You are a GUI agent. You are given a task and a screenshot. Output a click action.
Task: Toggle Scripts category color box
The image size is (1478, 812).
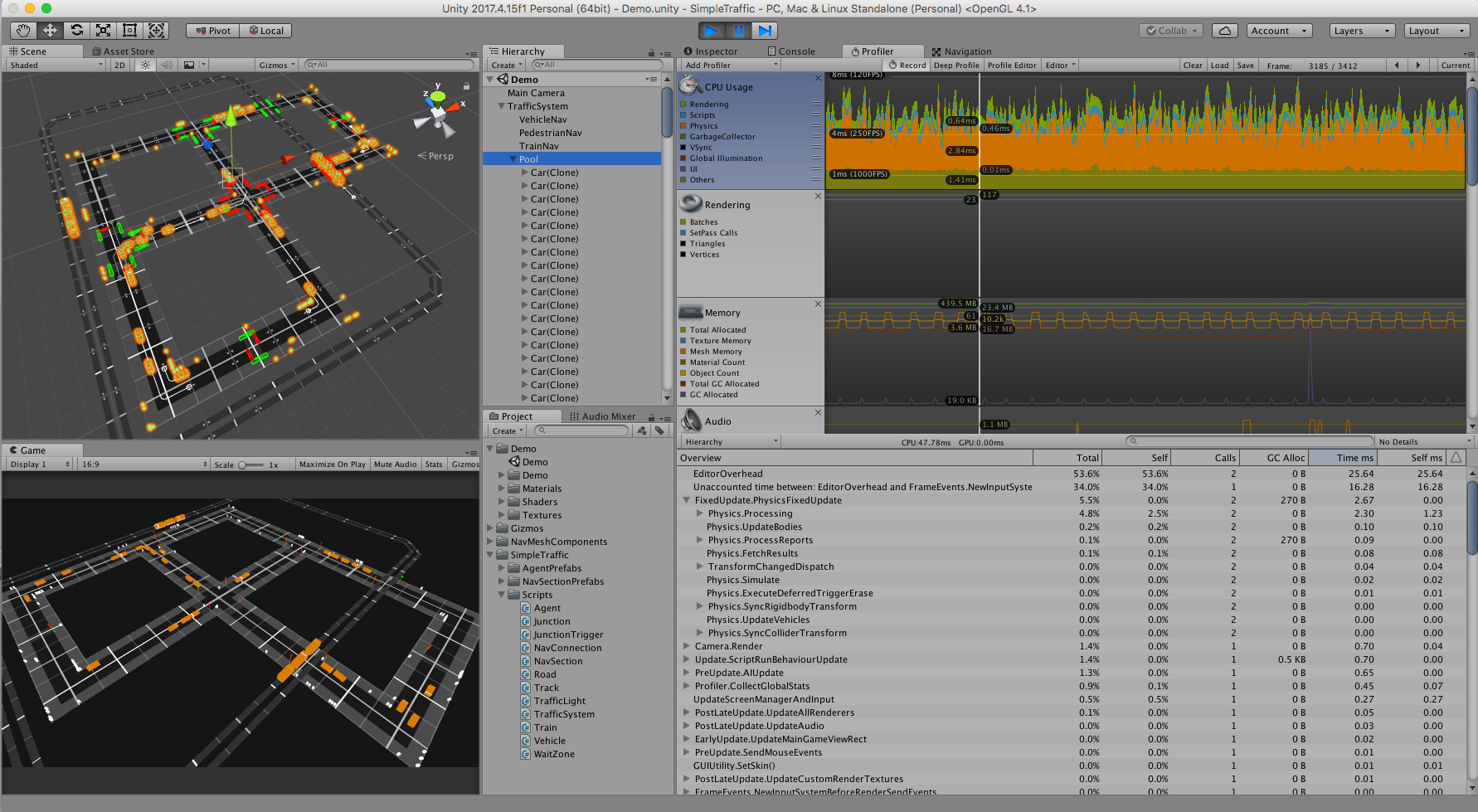point(683,115)
